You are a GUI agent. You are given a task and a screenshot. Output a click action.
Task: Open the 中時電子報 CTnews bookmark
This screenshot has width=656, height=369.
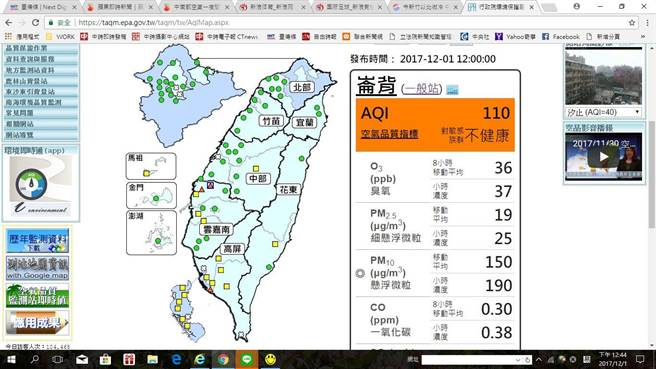point(226,37)
